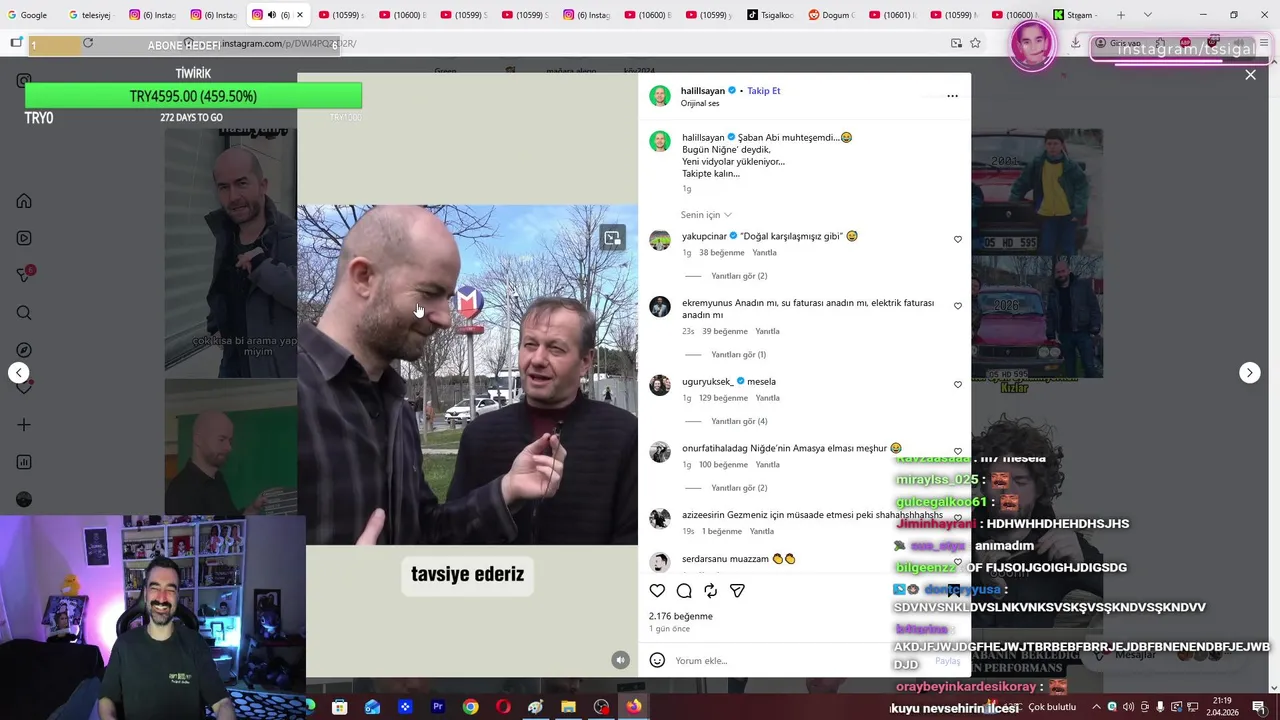Open 2.176 beğenme likes list

click(681, 616)
